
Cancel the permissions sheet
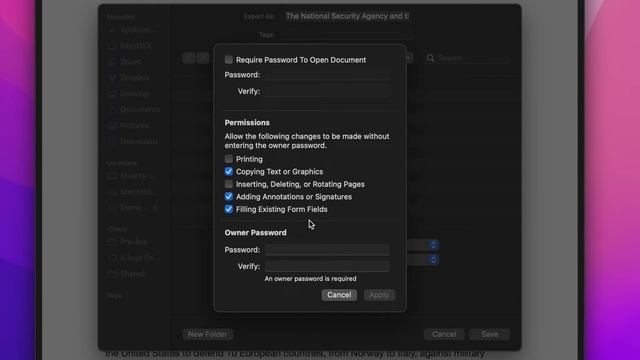coord(339,295)
